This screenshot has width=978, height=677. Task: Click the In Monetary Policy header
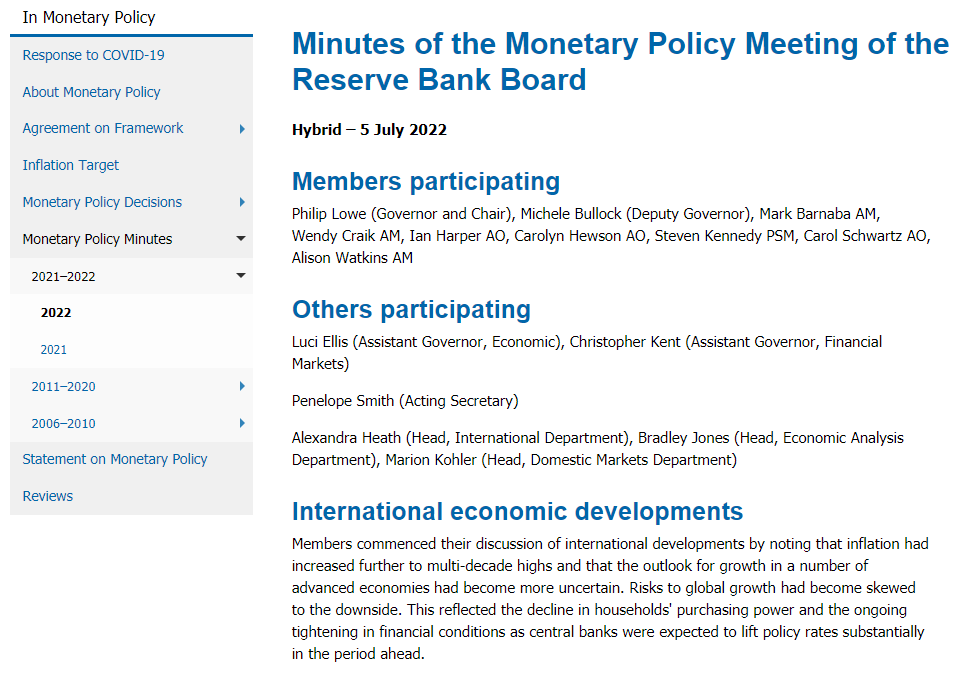pyautogui.click(x=89, y=17)
